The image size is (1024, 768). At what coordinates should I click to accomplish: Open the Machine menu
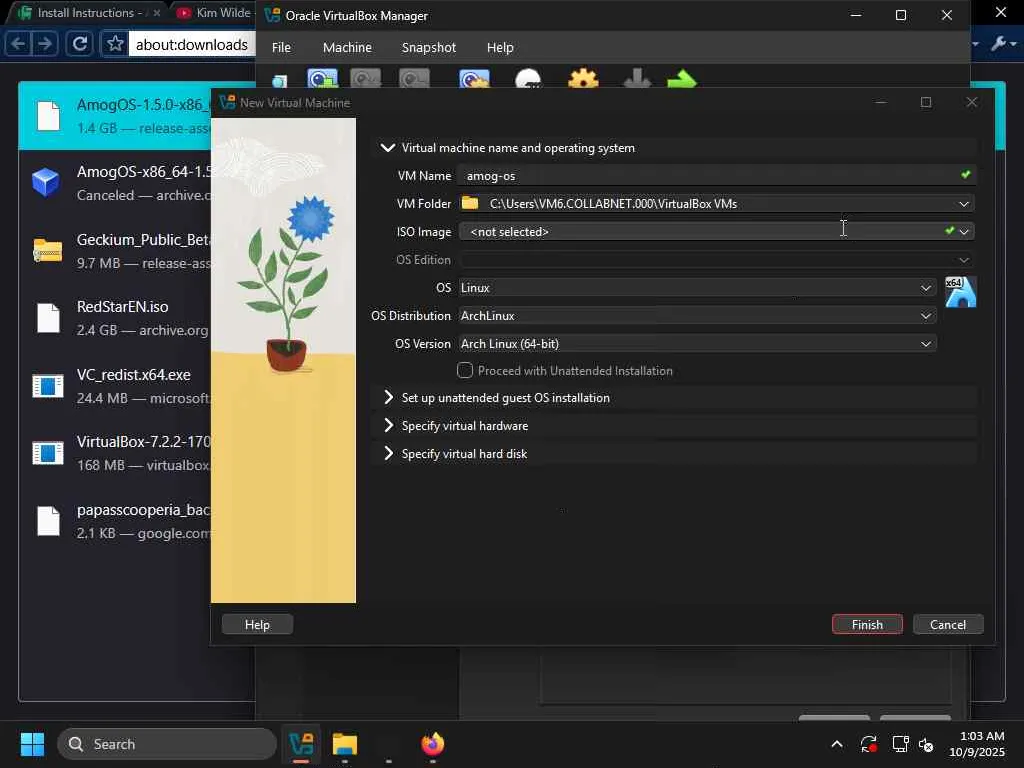347,47
